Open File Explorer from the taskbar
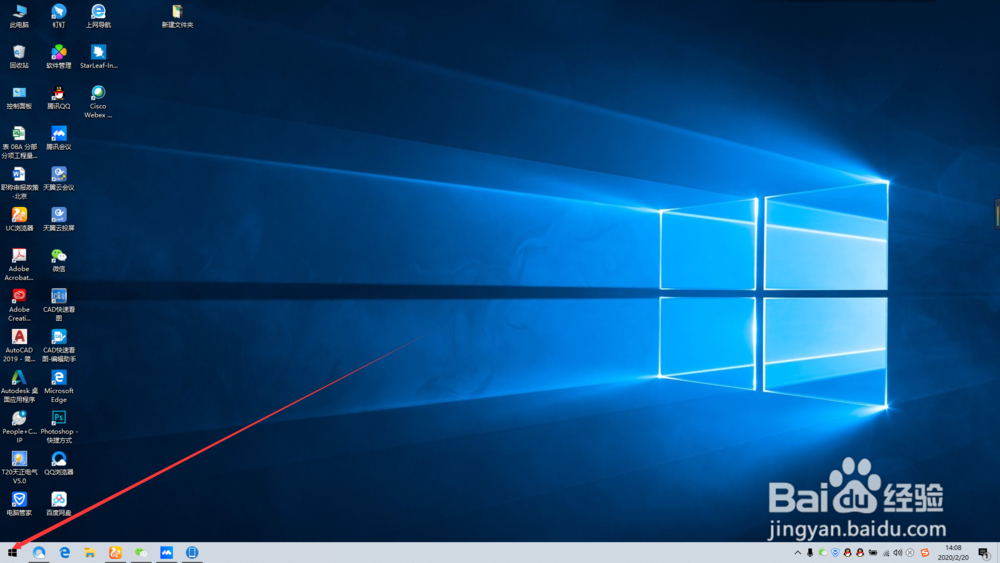The image size is (1000, 563). pos(90,553)
